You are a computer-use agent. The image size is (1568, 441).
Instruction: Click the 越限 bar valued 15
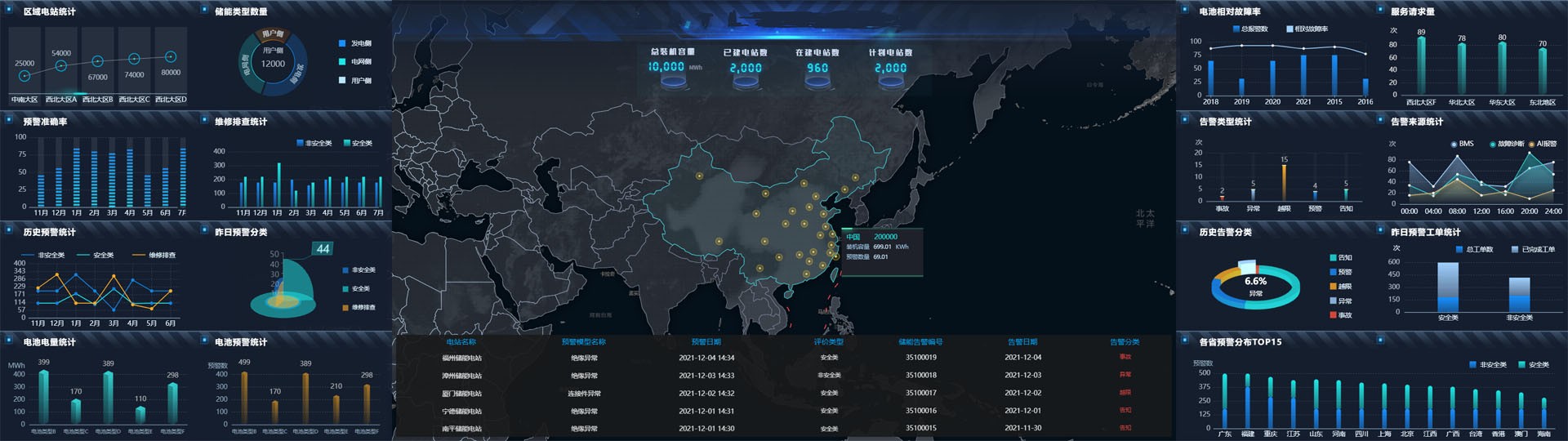point(1284,182)
